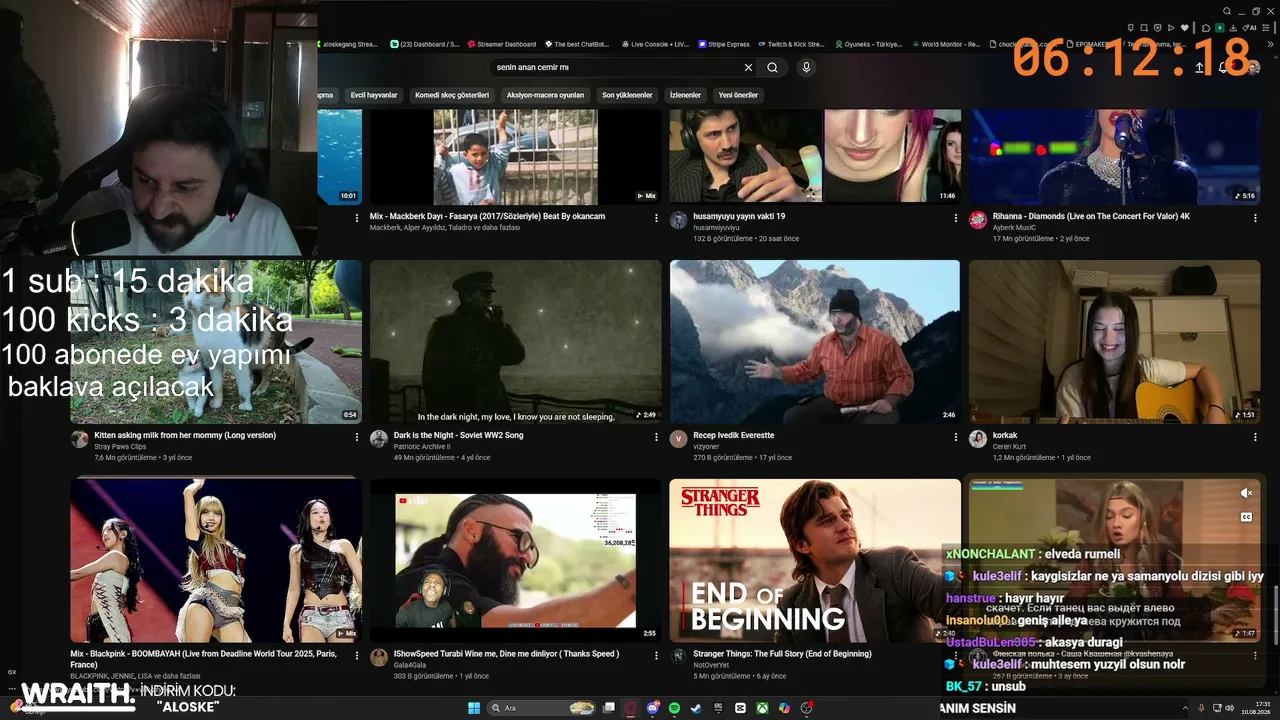Click title 'Dark is the Night - Soviet WW2 Song'
Screen dimensions: 1280x720
[x=458, y=435]
